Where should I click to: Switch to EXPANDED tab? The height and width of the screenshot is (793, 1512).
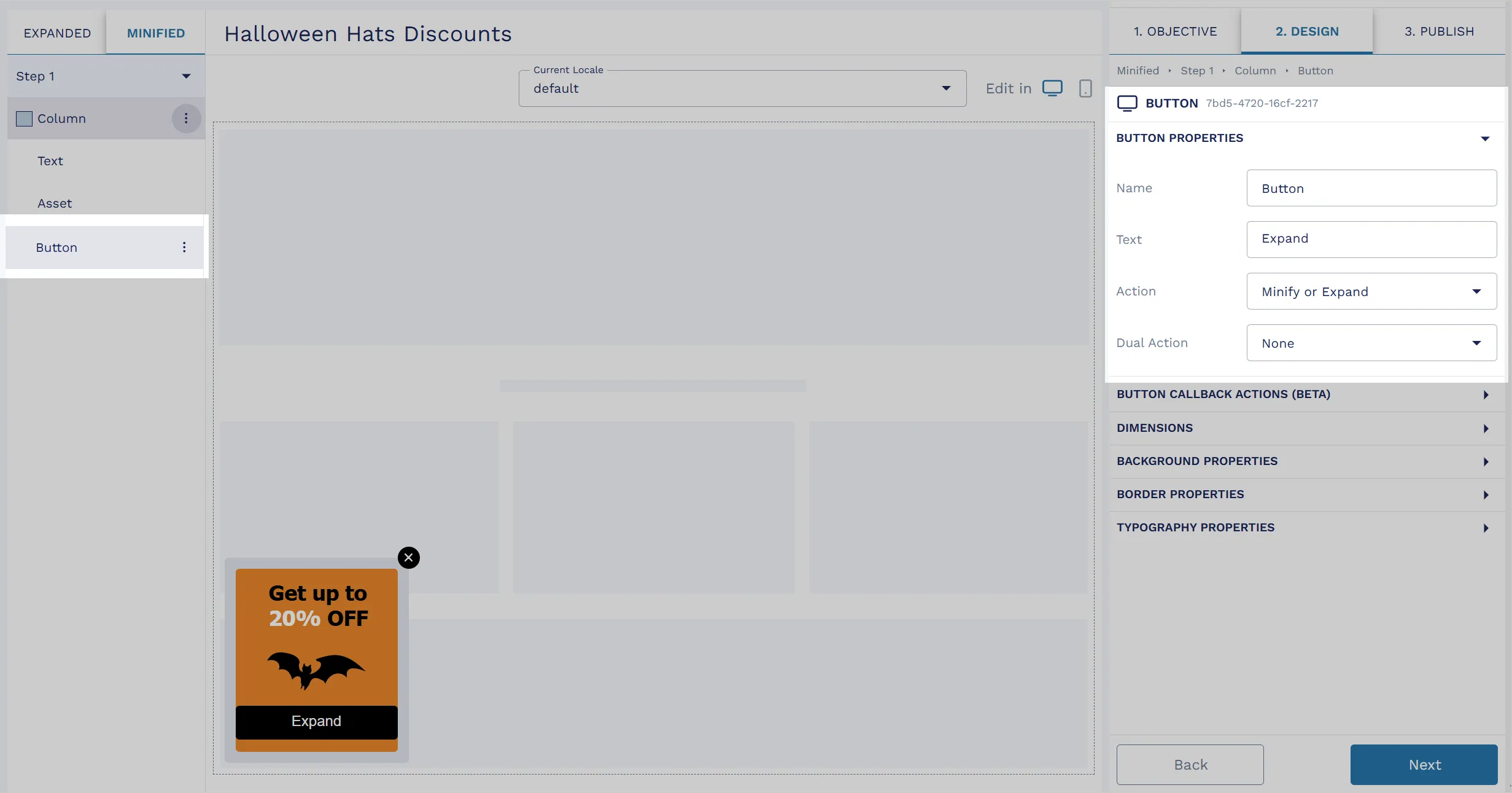pyautogui.click(x=56, y=32)
